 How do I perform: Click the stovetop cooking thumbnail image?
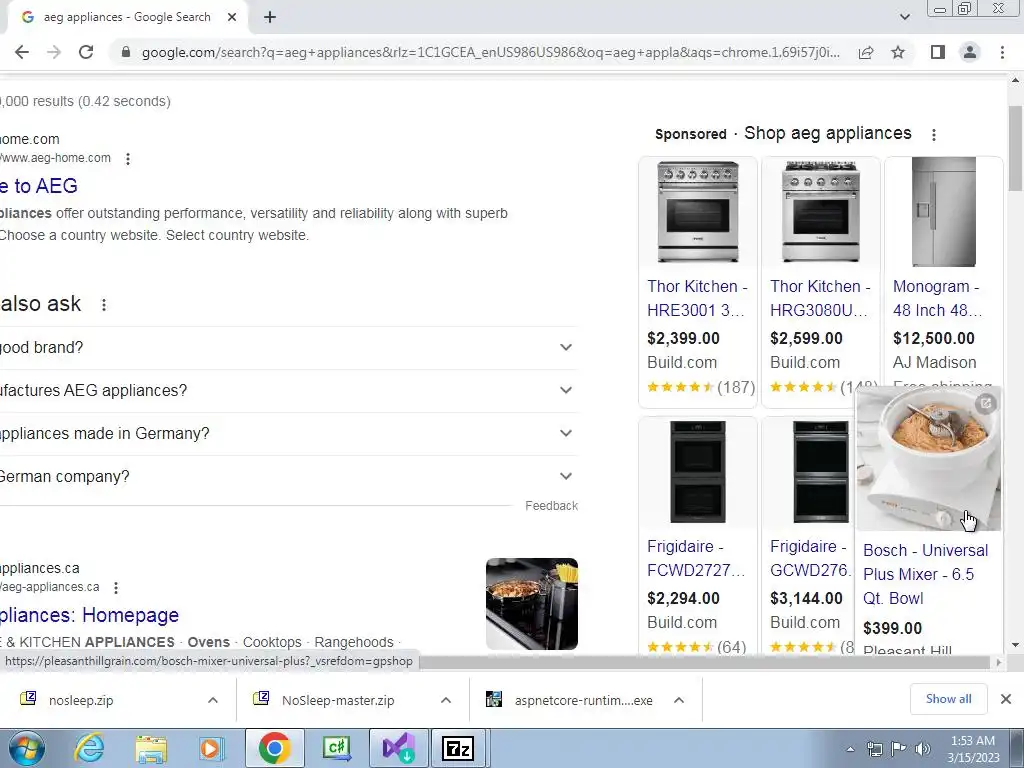pyautogui.click(x=532, y=604)
